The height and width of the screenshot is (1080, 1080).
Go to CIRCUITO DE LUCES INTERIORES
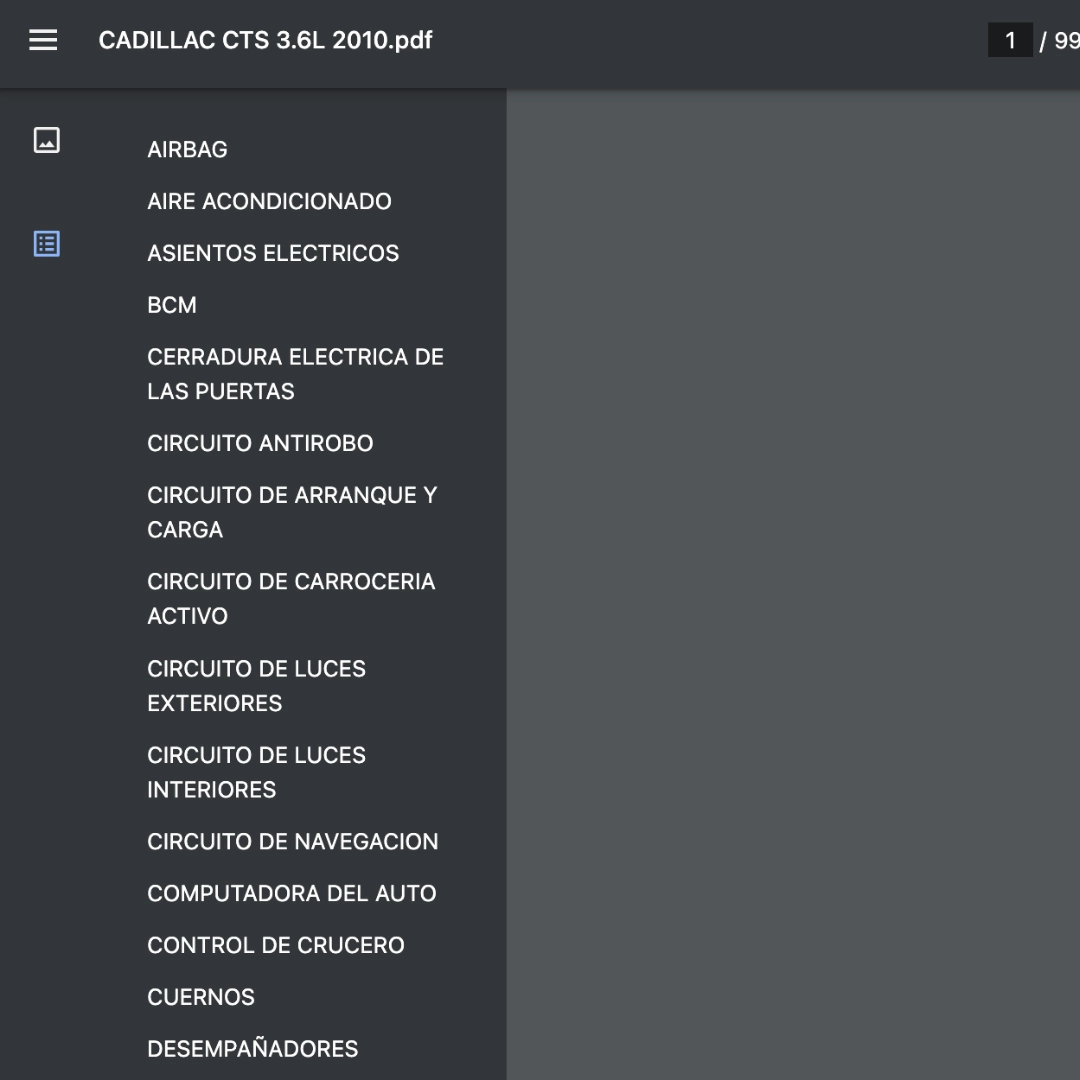[256, 772]
